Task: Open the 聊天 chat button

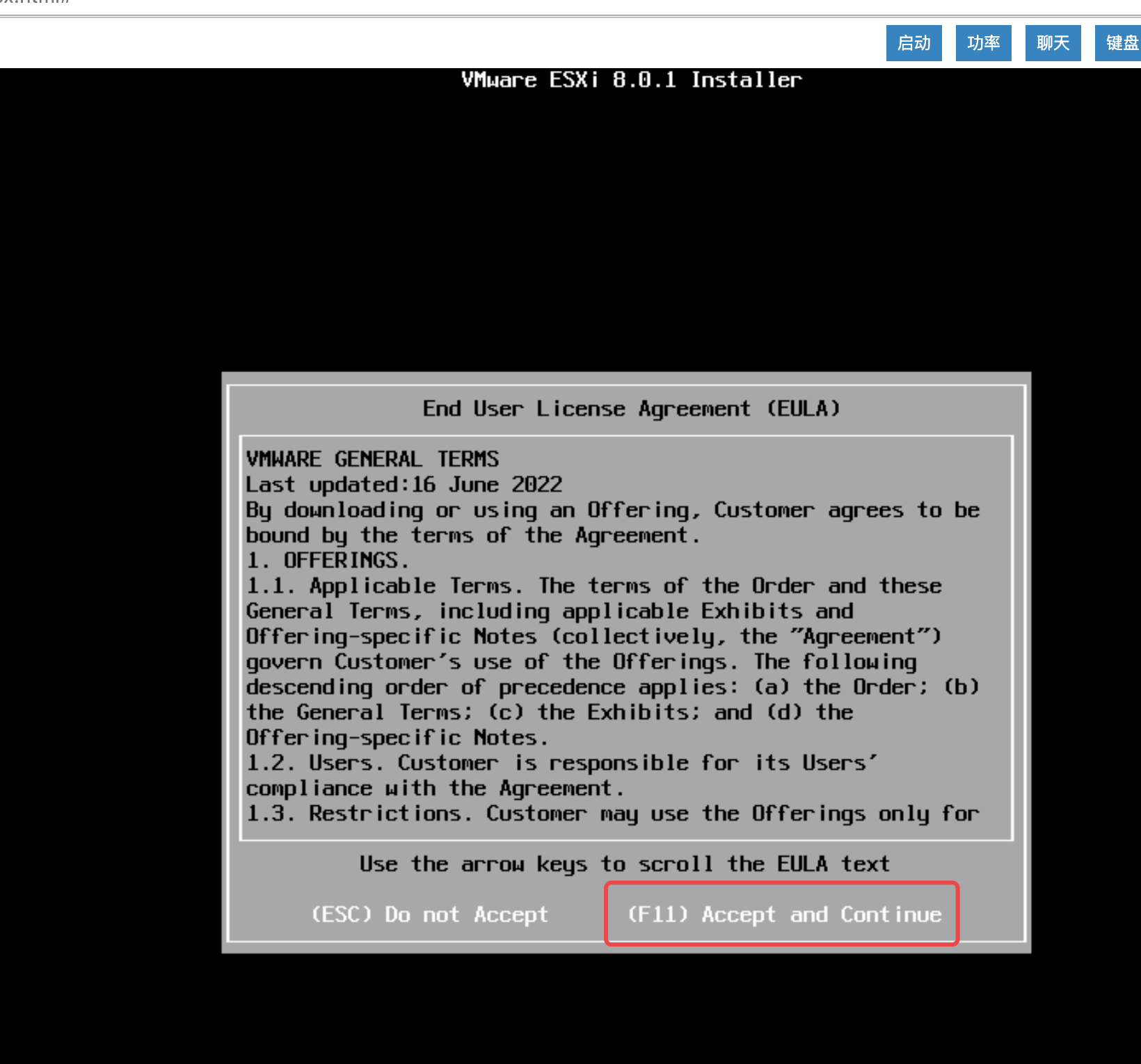Action: 1053,43
